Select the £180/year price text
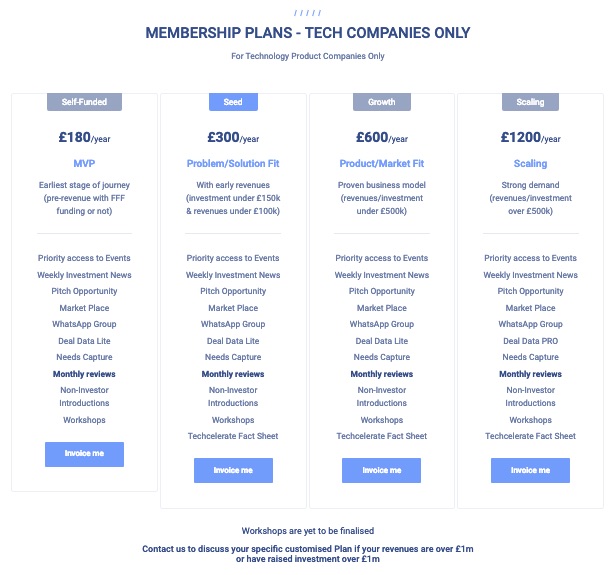This screenshot has width=613, height=575. tap(84, 138)
